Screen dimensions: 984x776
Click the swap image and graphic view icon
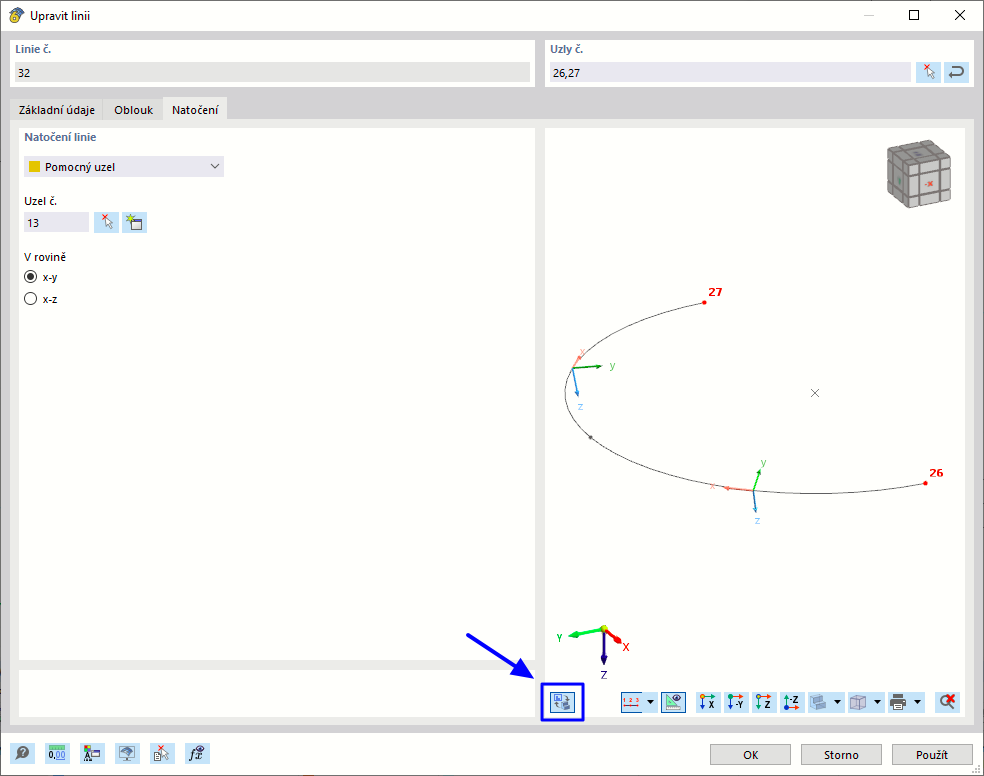[x=562, y=702]
